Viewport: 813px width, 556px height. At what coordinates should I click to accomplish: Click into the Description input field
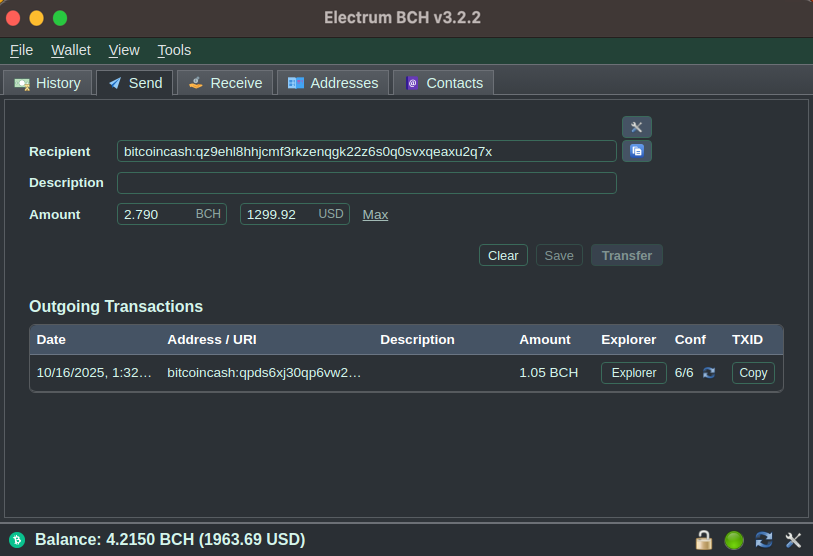click(366, 183)
